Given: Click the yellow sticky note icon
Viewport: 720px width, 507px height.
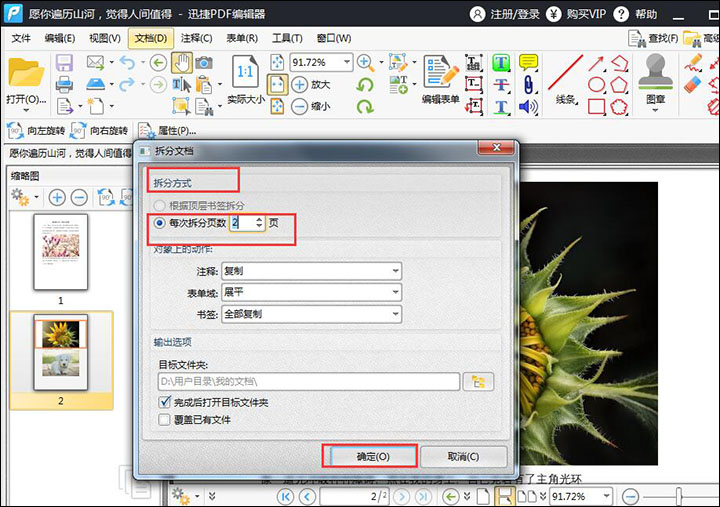Looking at the screenshot, I should 528,63.
